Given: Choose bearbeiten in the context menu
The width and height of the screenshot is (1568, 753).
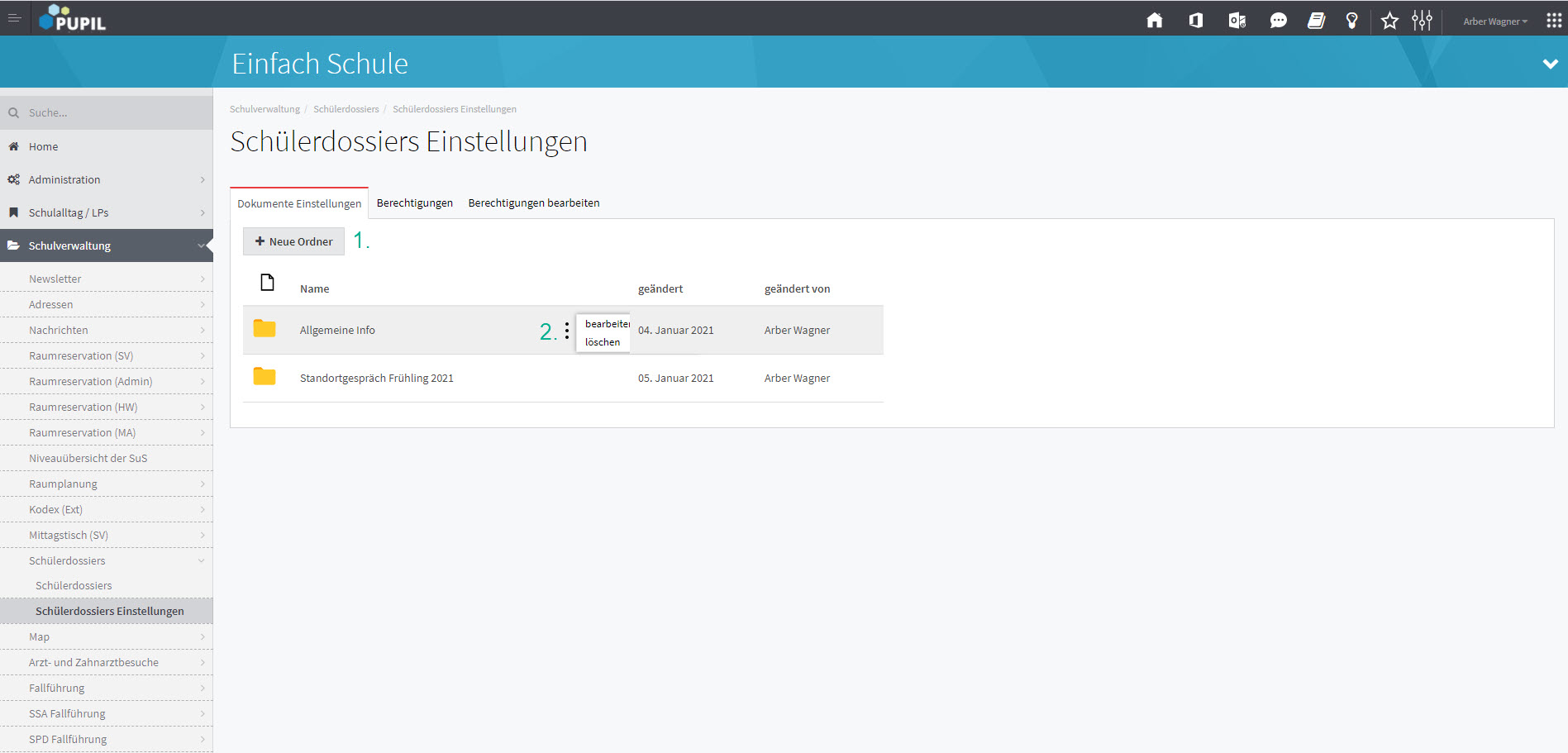Looking at the screenshot, I should pyautogui.click(x=607, y=324).
